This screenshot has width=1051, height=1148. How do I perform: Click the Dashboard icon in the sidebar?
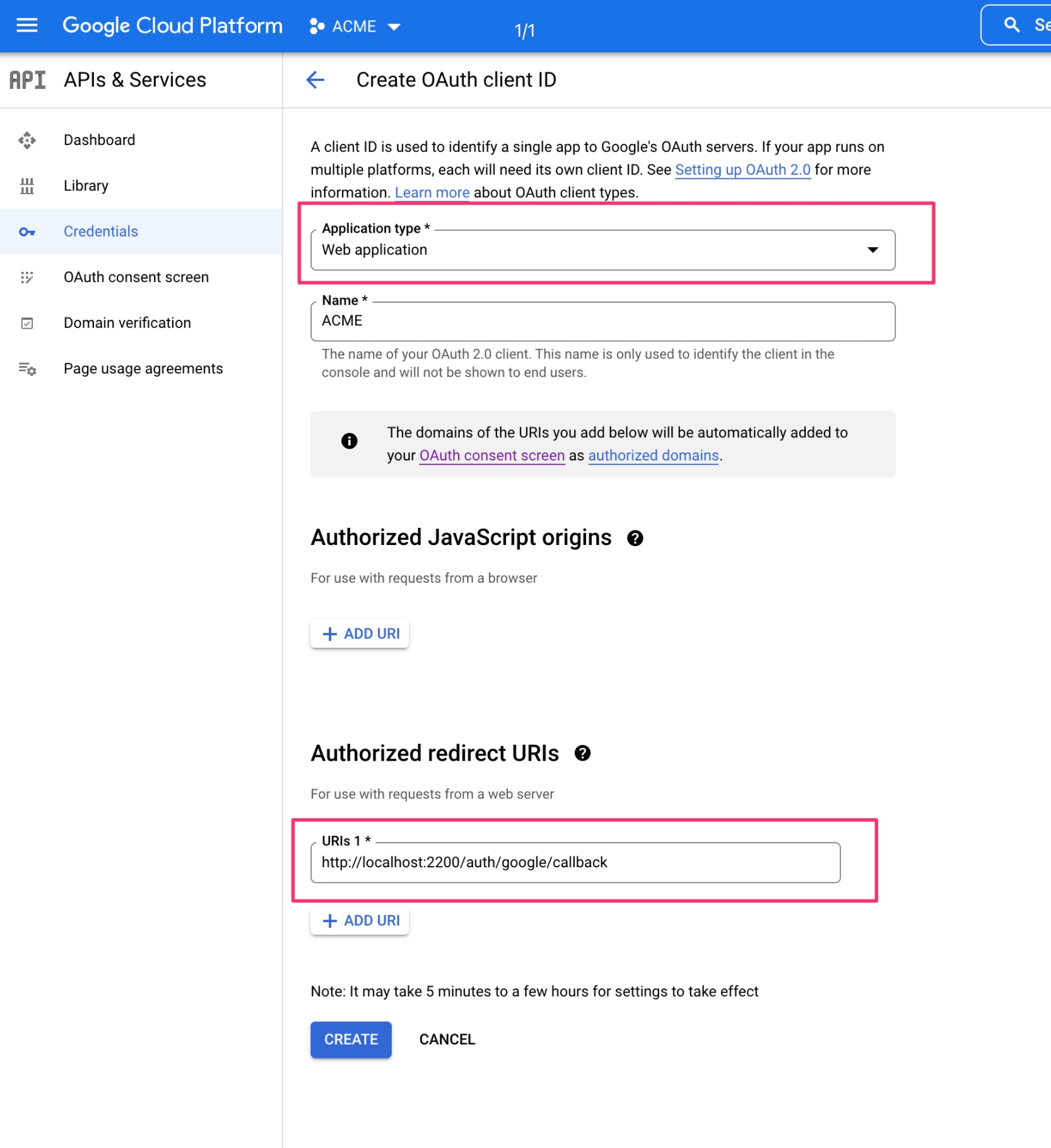(27, 140)
